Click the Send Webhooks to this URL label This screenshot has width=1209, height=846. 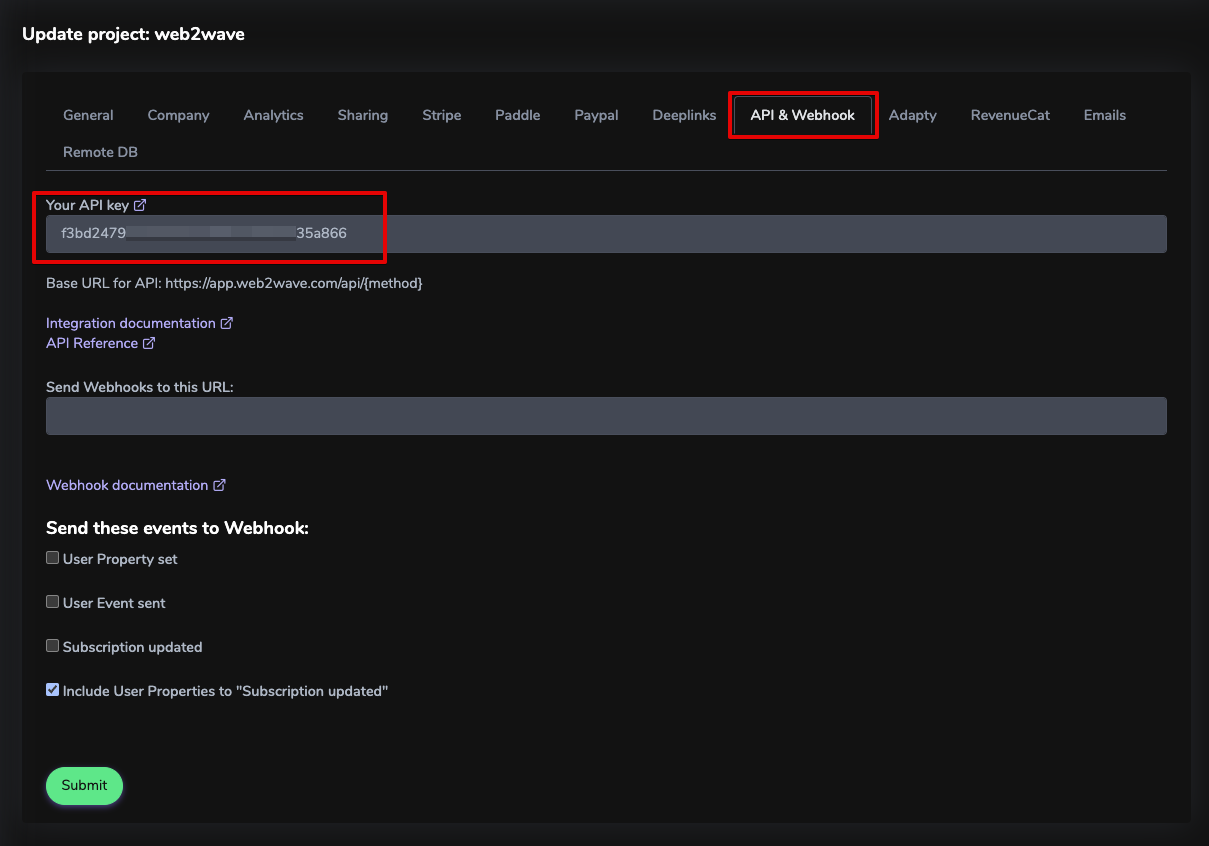[x=140, y=387]
